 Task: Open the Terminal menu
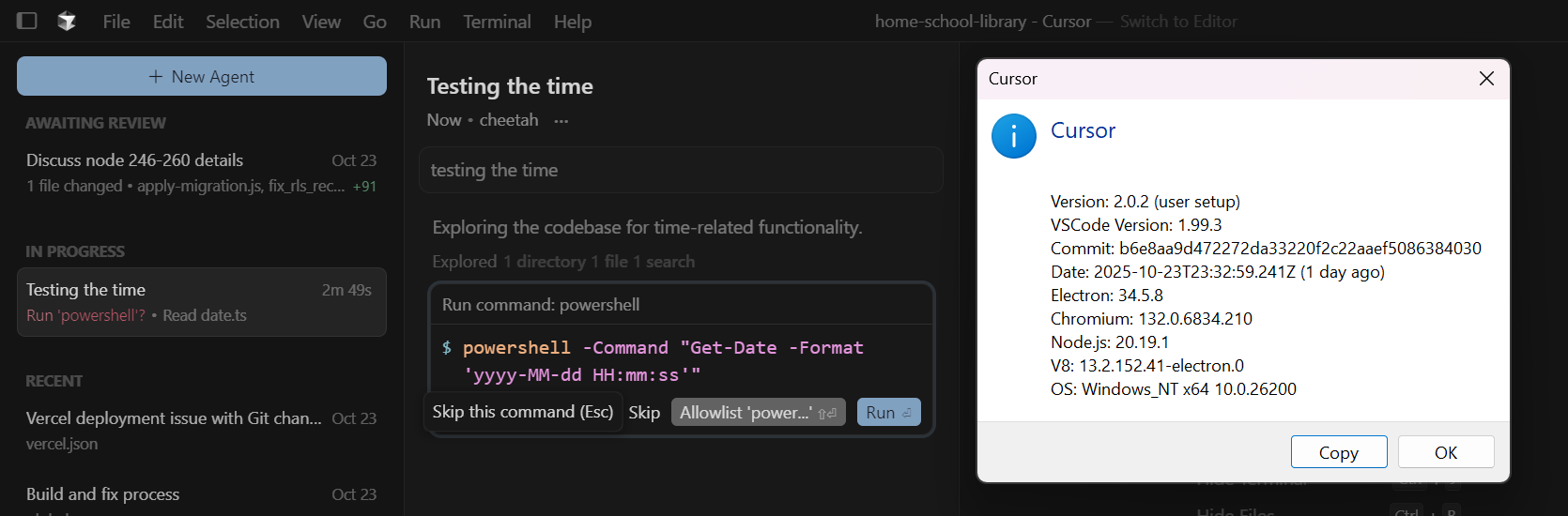click(497, 22)
